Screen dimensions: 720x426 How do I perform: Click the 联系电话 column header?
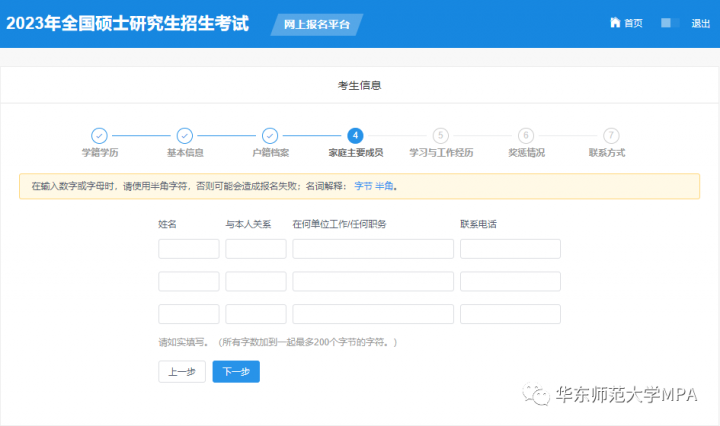click(x=478, y=224)
